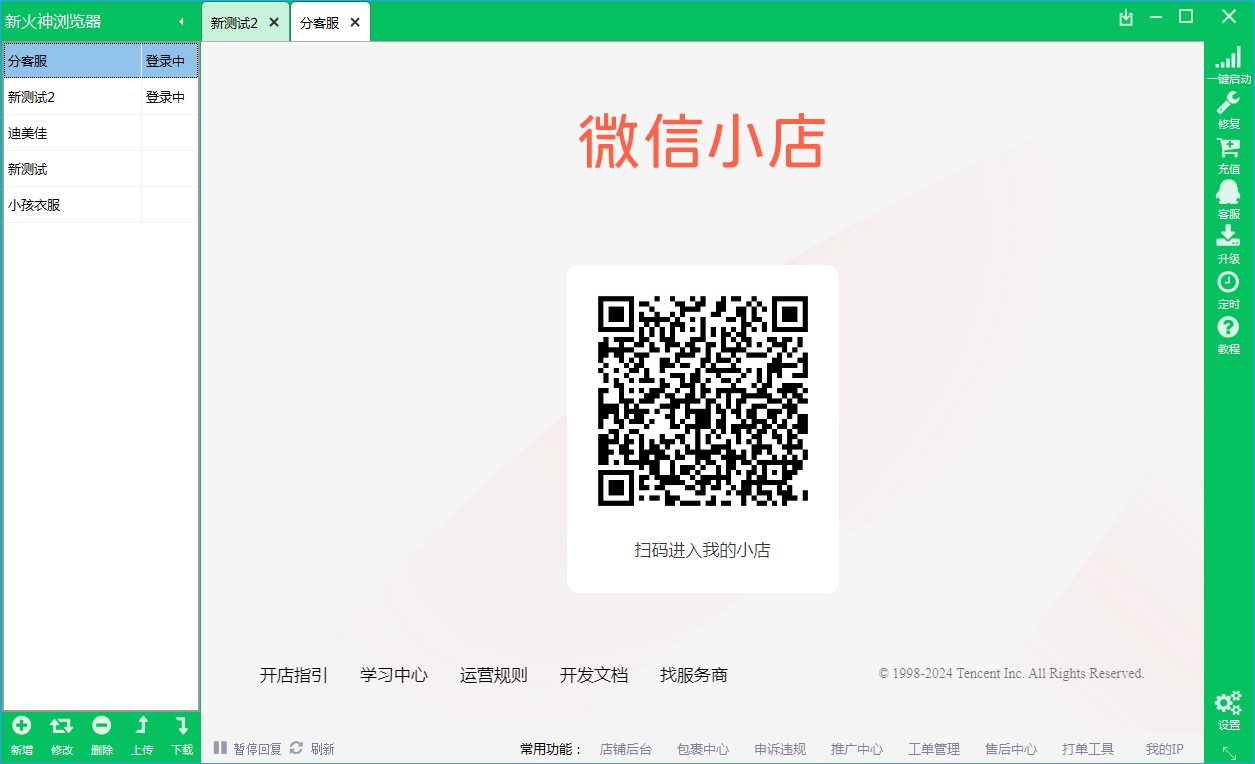The image size is (1255, 764).
Task: Click the 修改 loop arrows icon
Action: pyautogui.click(x=61, y=726)
